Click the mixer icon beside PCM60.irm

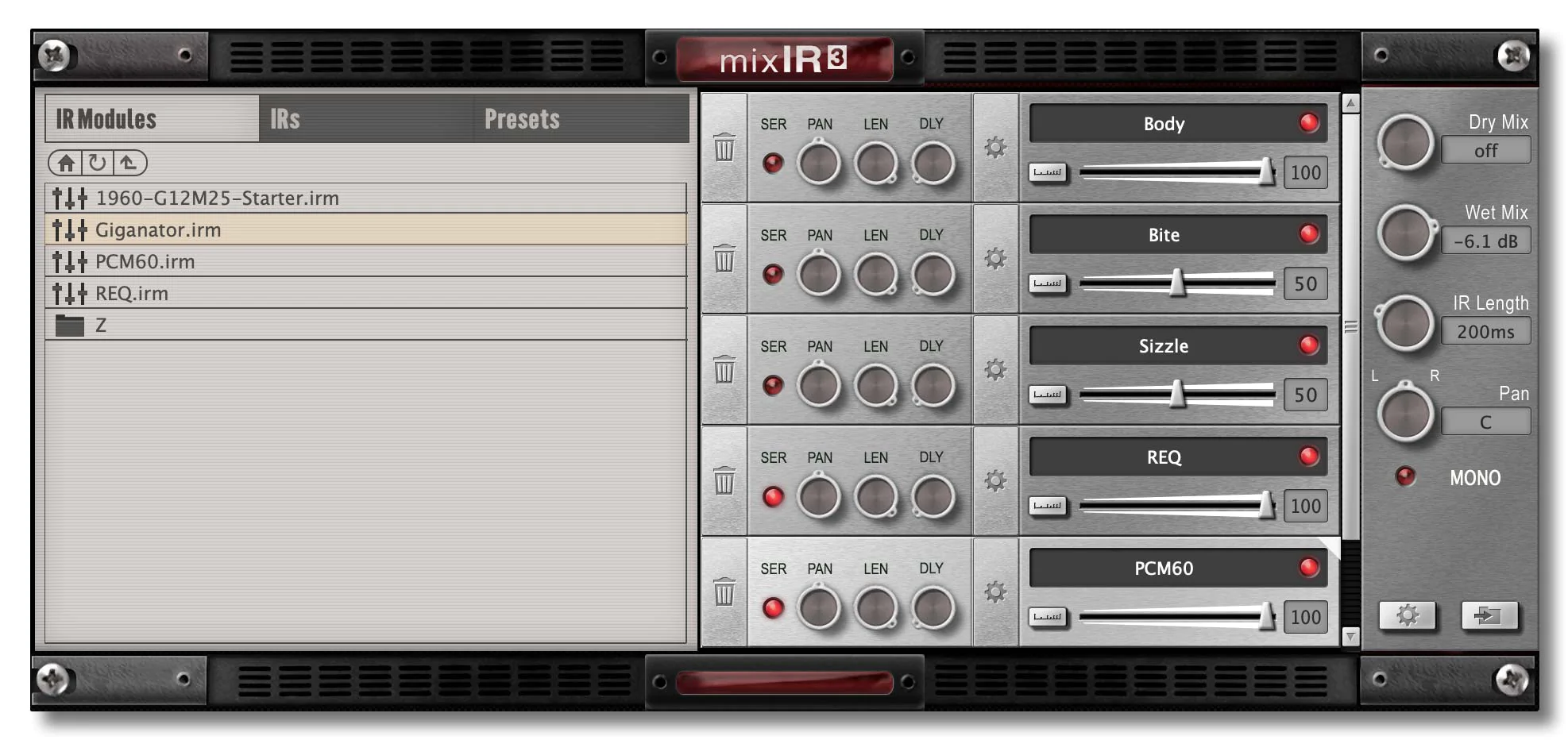pyautogui.click(x=70, y=262)
